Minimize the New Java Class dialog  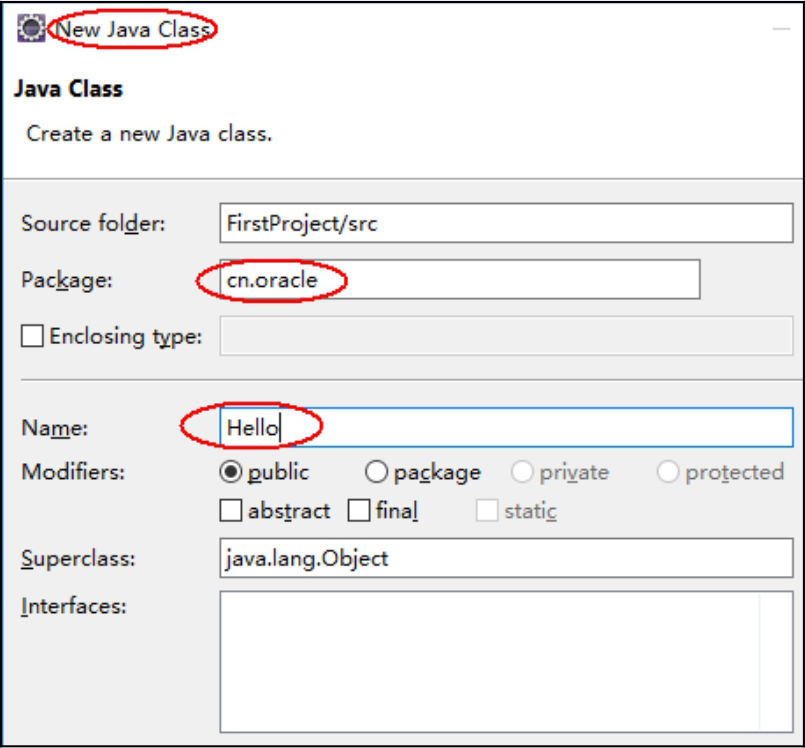coord(781,30)
